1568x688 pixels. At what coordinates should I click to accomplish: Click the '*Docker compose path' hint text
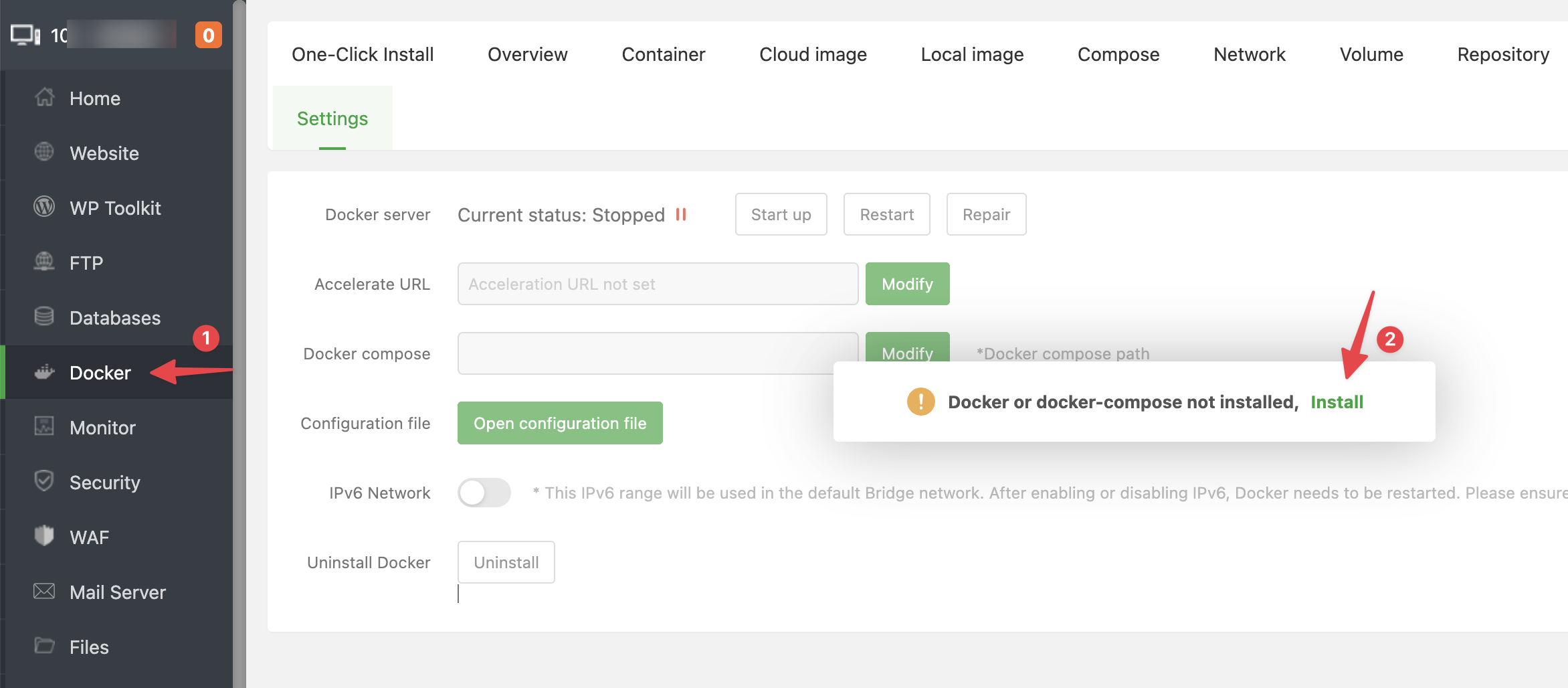(x=1063, y=353)
